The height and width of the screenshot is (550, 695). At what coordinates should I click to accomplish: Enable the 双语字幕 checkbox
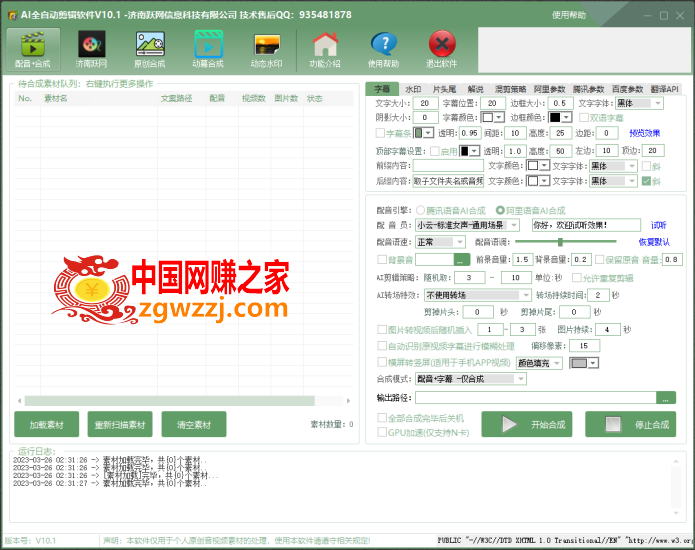pos(584,117)
